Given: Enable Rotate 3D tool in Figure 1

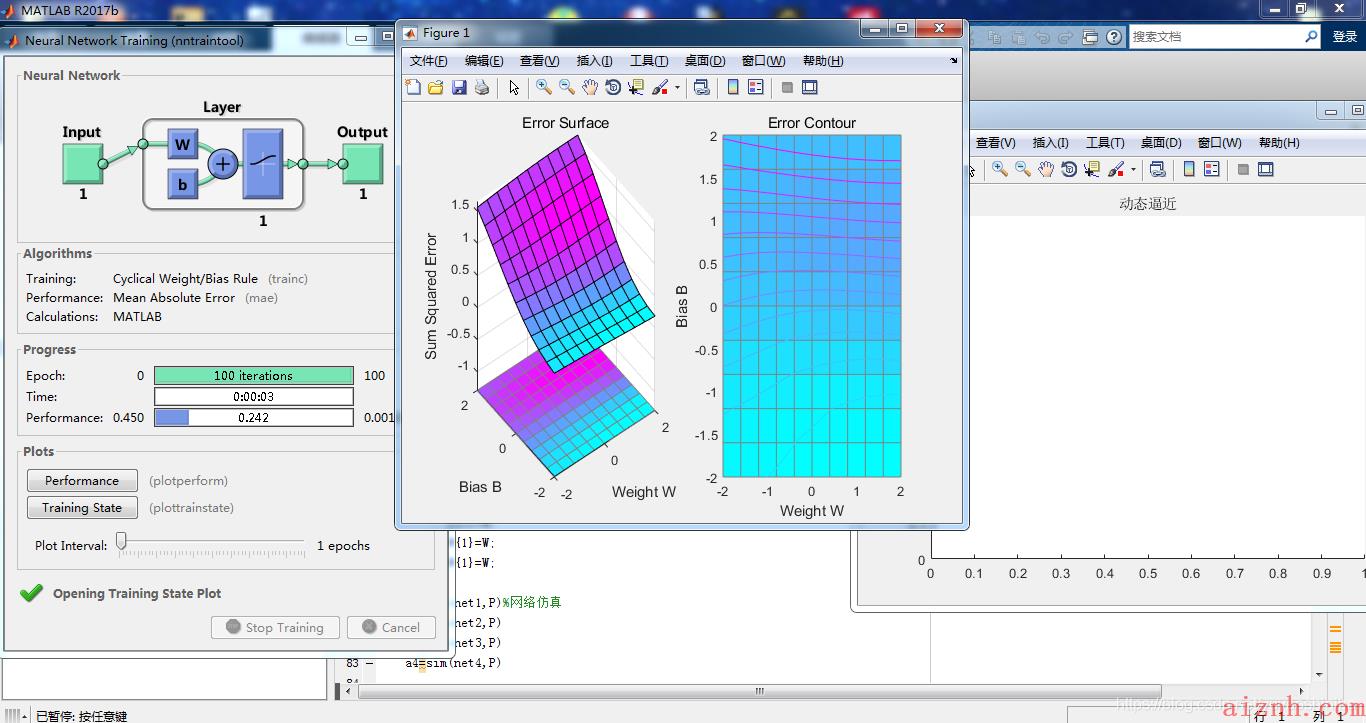Looking at the screenshot, I should [x=613, y=88].
